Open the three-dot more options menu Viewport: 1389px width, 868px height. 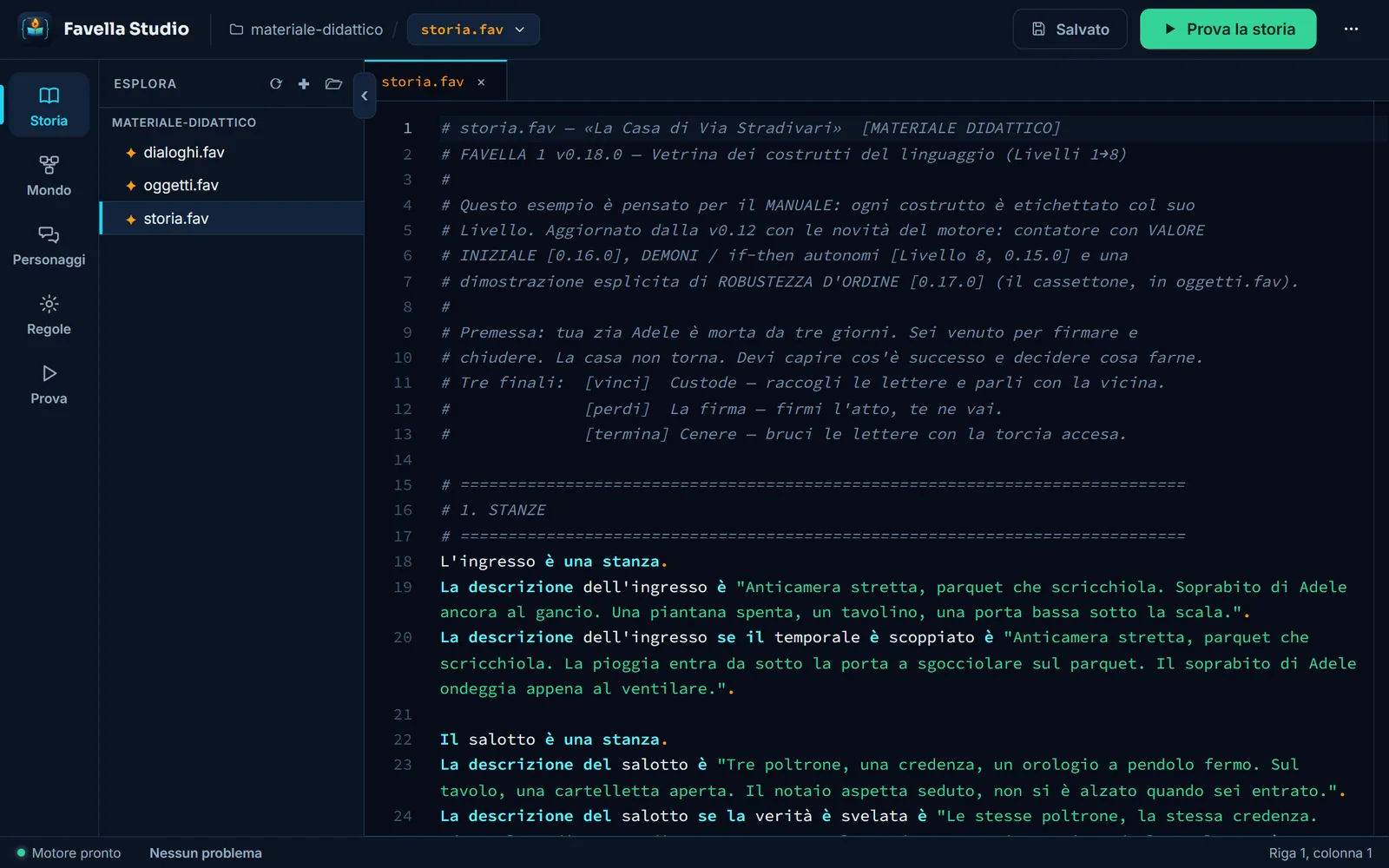[x=1351, y=30]
